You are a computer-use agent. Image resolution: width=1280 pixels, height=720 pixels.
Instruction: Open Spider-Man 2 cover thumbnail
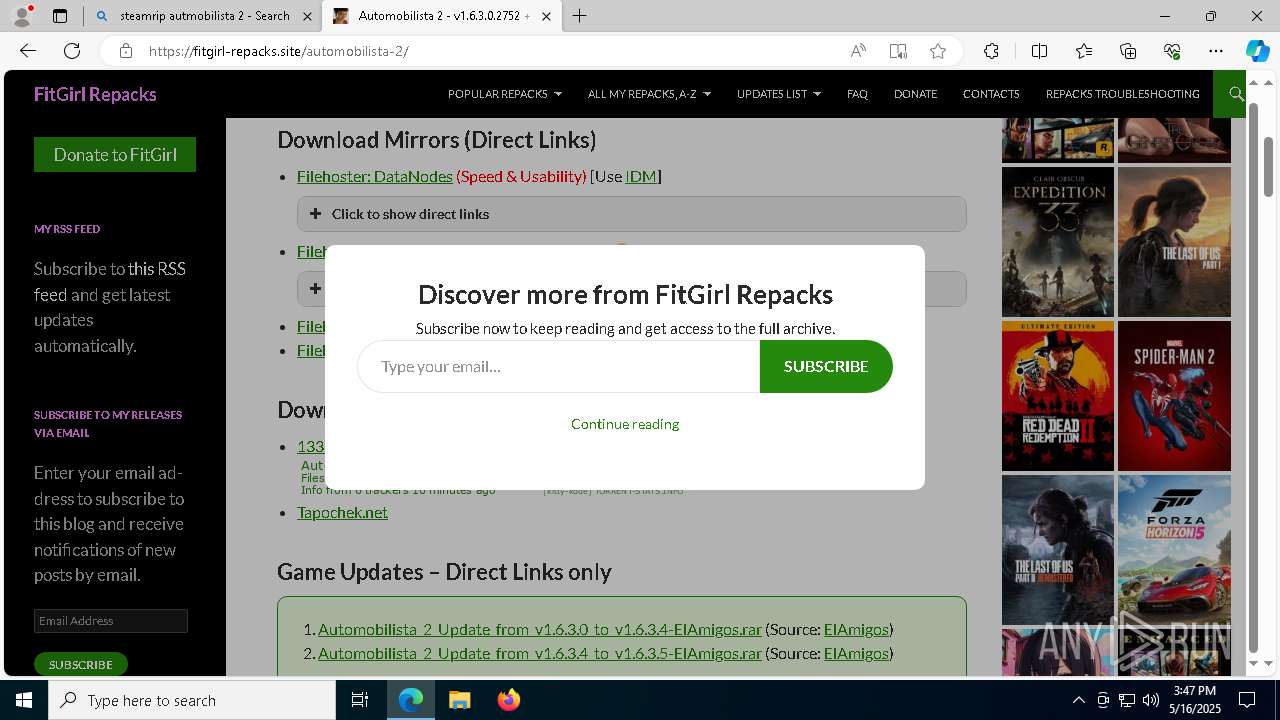pyautogui.click(x=1174, y=396)
